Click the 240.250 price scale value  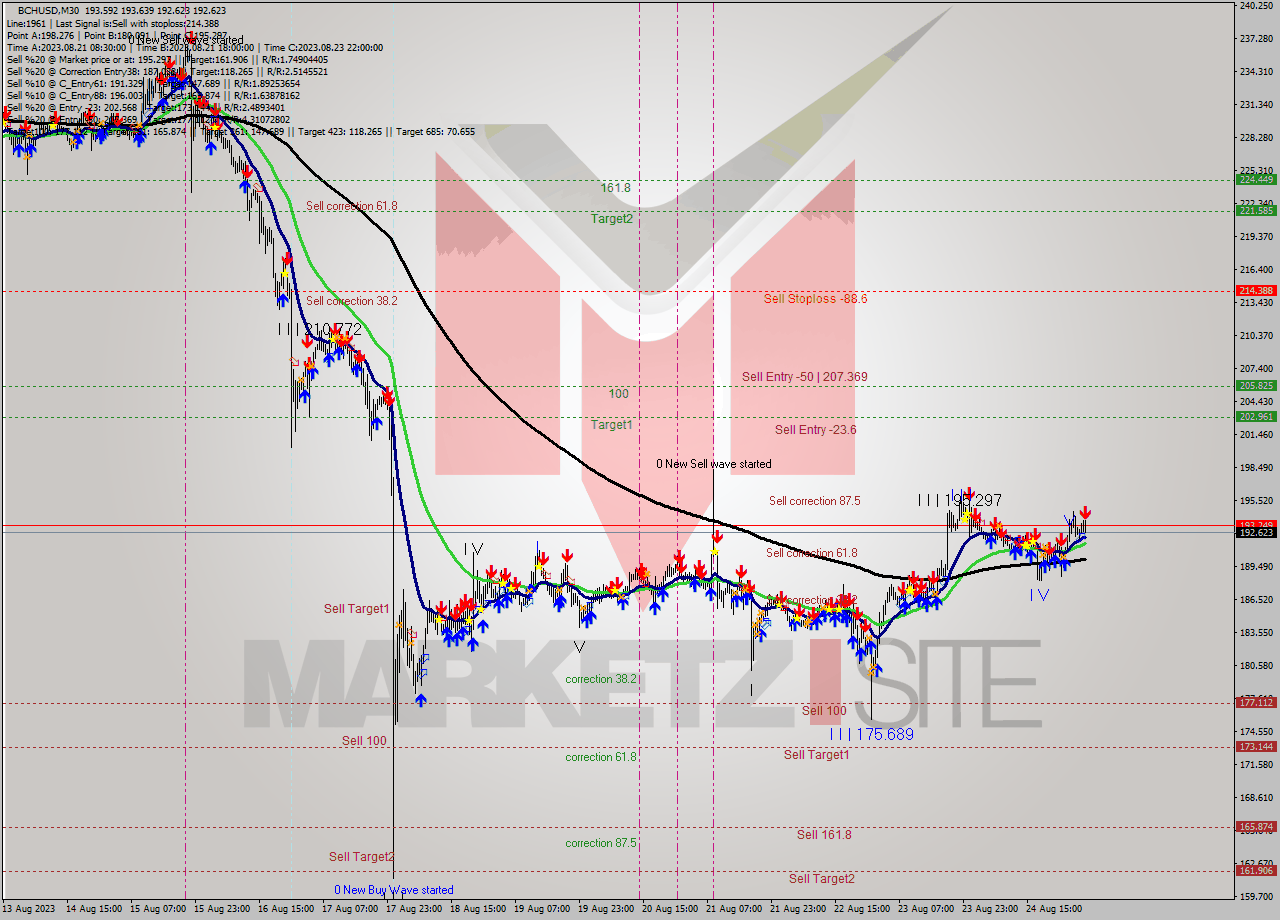[x=1255, y=6]
